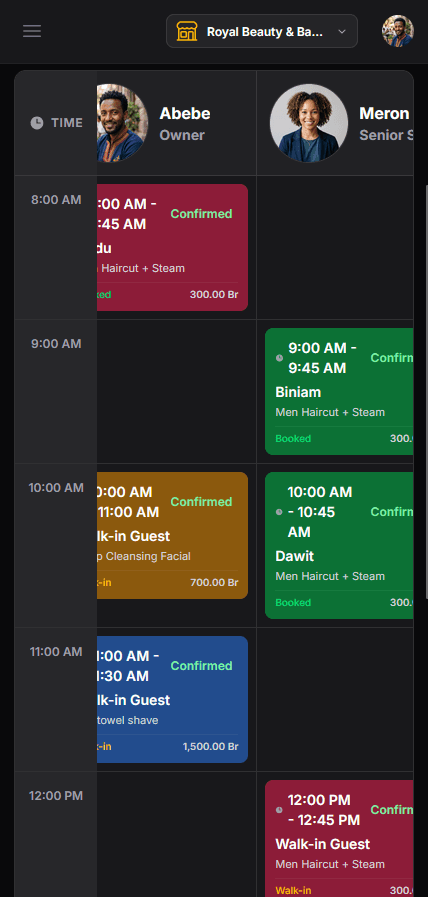Open Dawit's 10:00 AM appointment card
Image resolution: width=428 pixels, height=897 pixels.
tap(339, 546)
